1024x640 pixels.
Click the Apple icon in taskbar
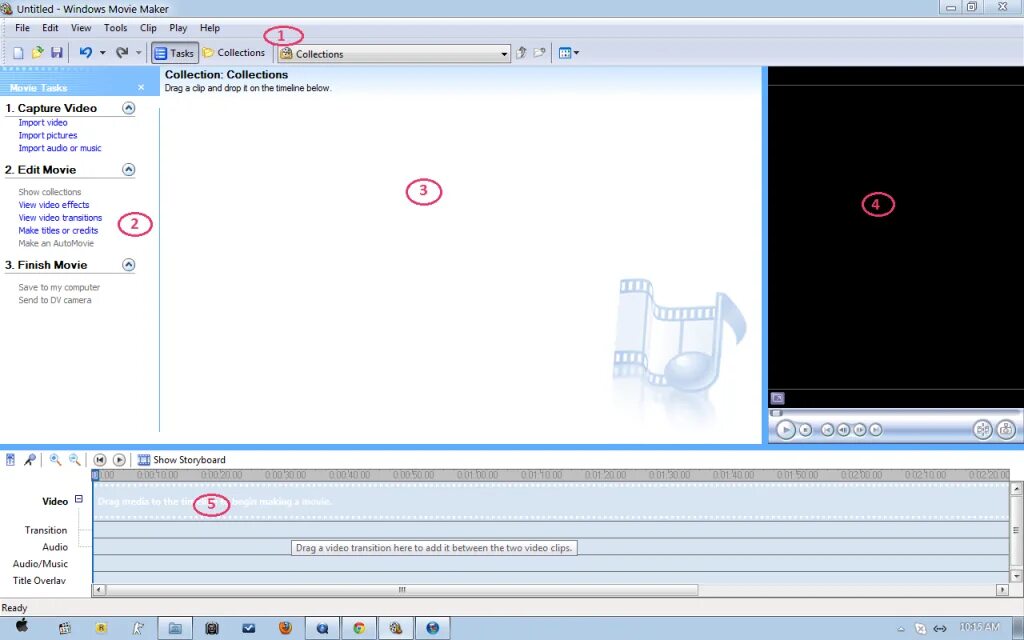(x=22, y=626)
